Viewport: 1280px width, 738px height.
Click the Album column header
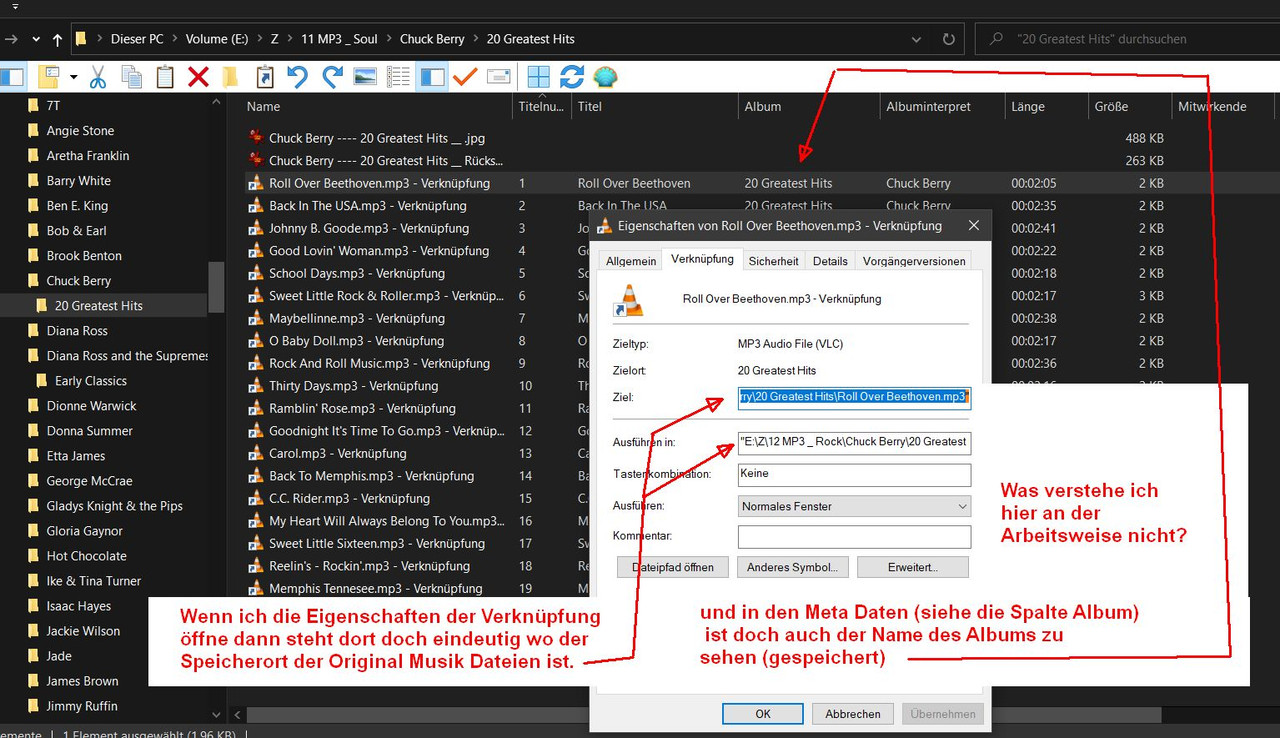coord(808,106)
